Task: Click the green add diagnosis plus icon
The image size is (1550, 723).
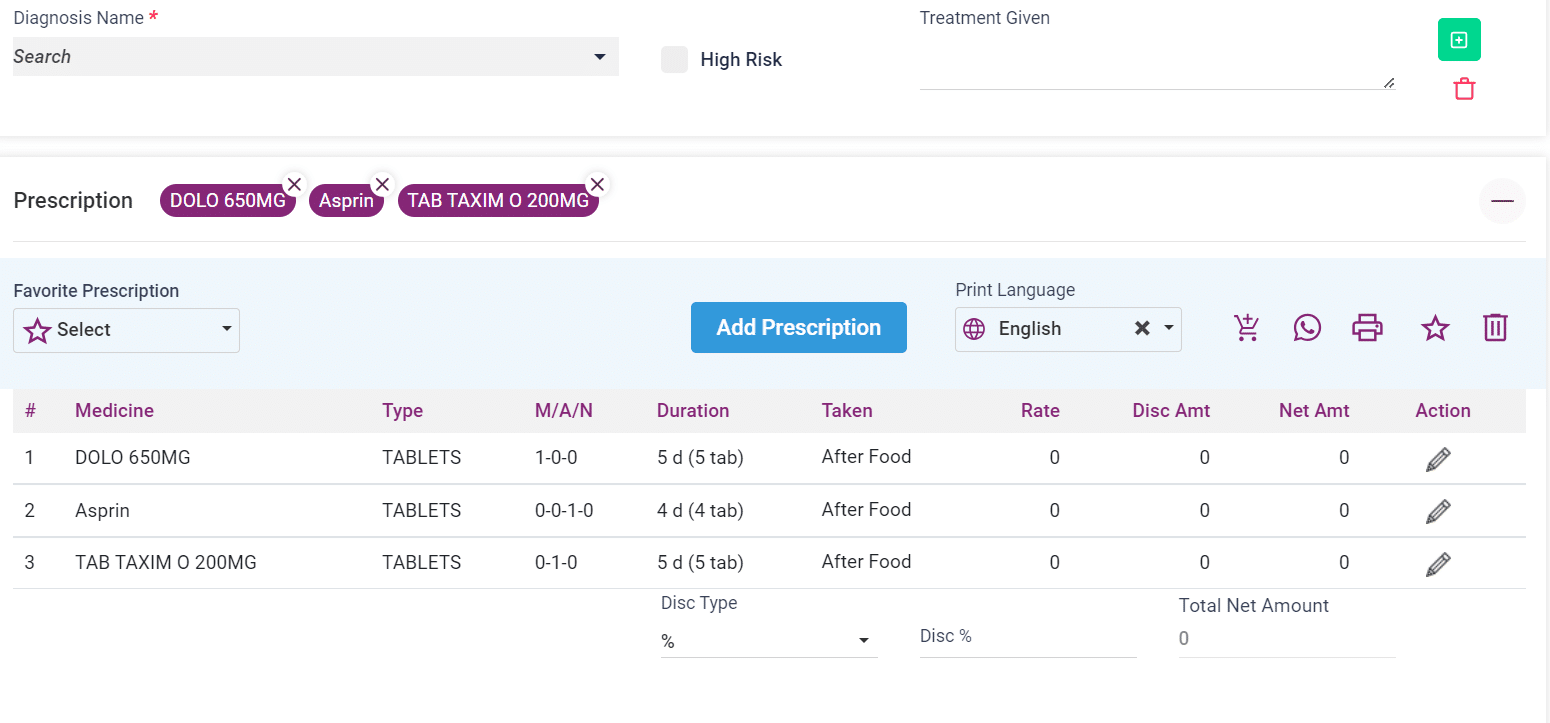Action: click(1459, 40)
